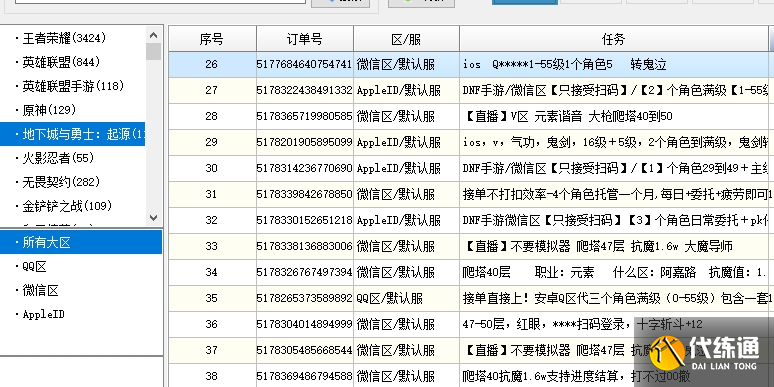
Task: Click task 爬塔40抗魔1.6w in row 38
Action: (x=576, y=377)
